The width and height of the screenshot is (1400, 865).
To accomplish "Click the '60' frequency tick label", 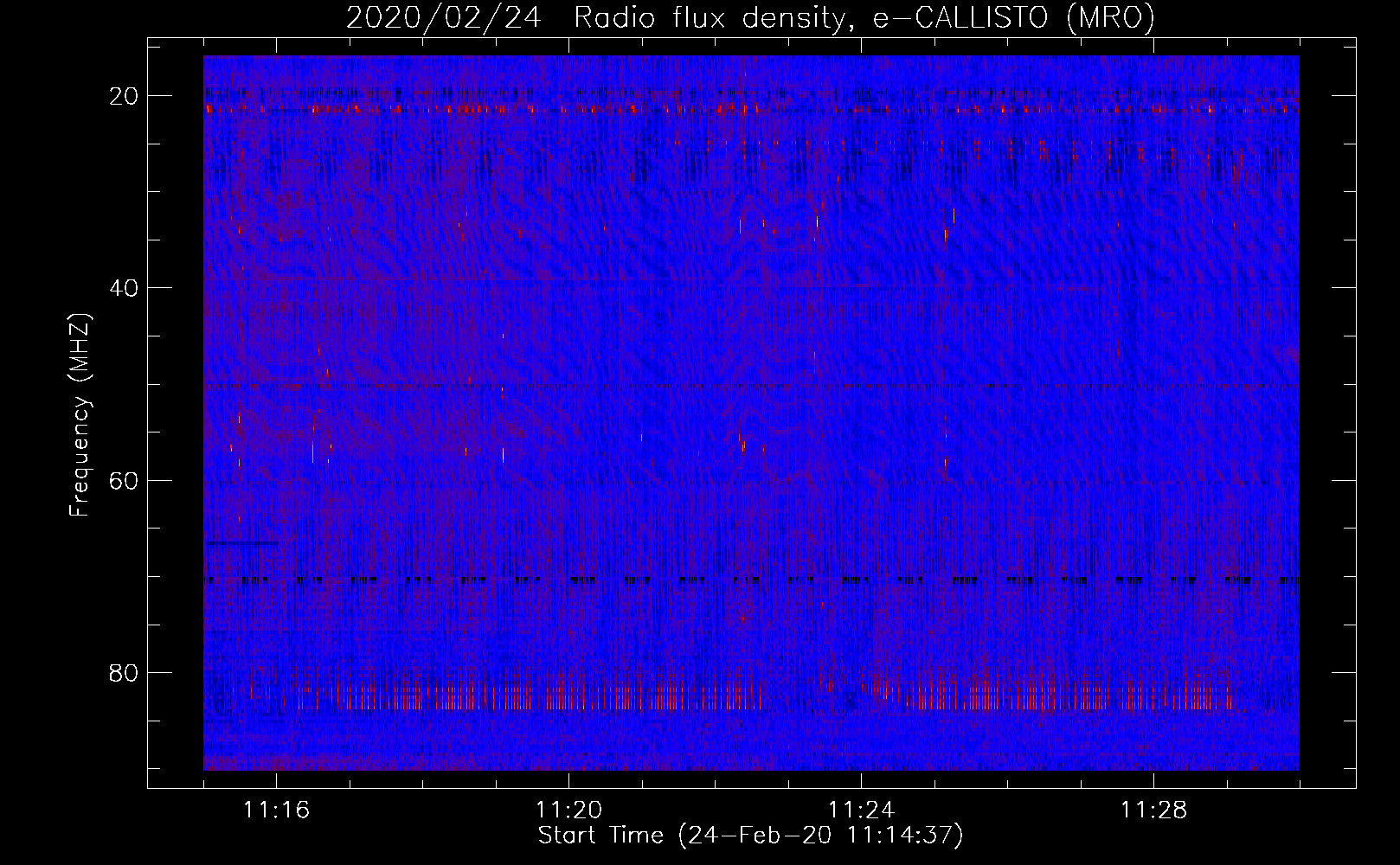I will pos(125,480).
